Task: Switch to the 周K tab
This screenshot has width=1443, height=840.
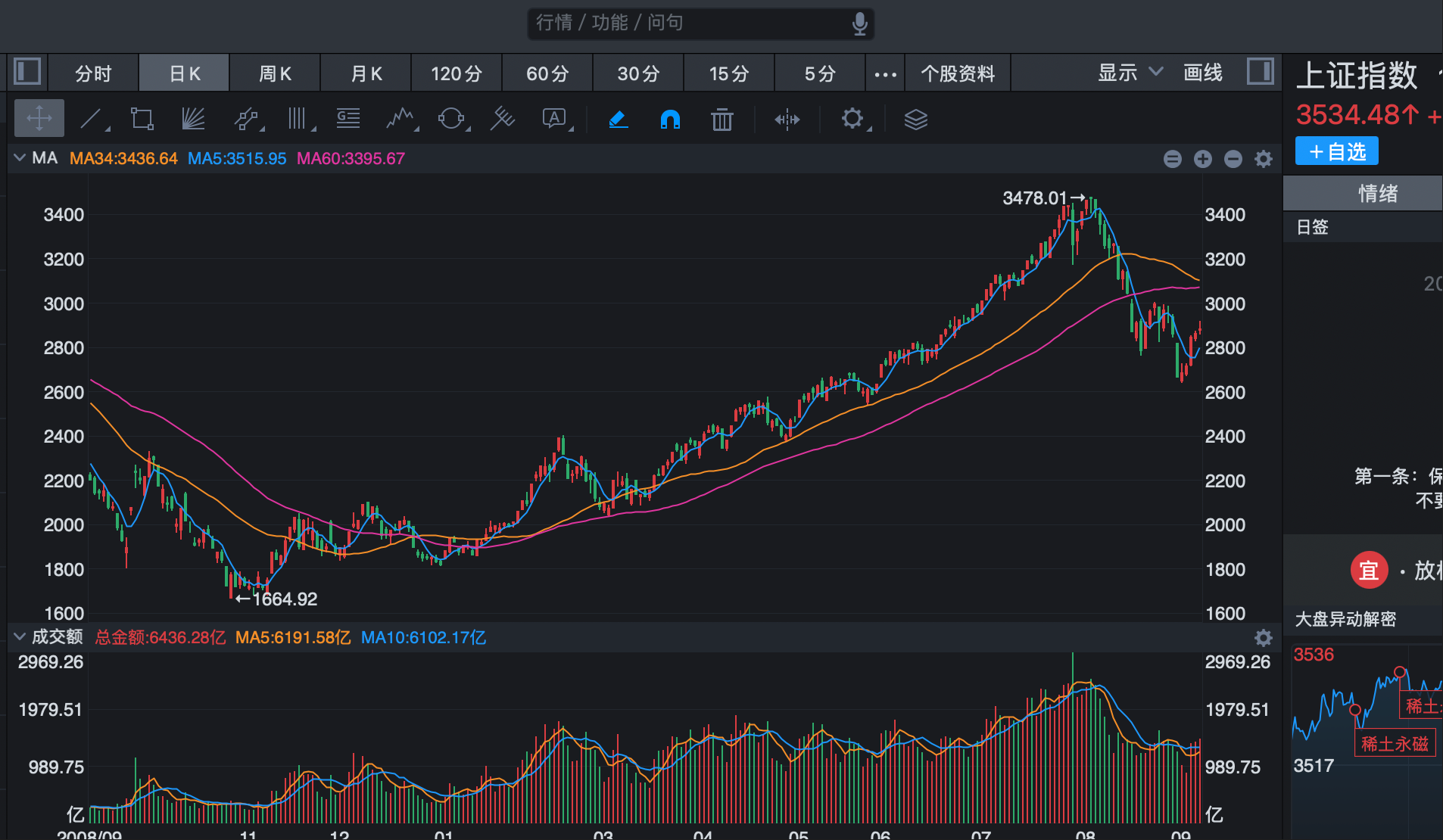Action: (x=275, y=73)
